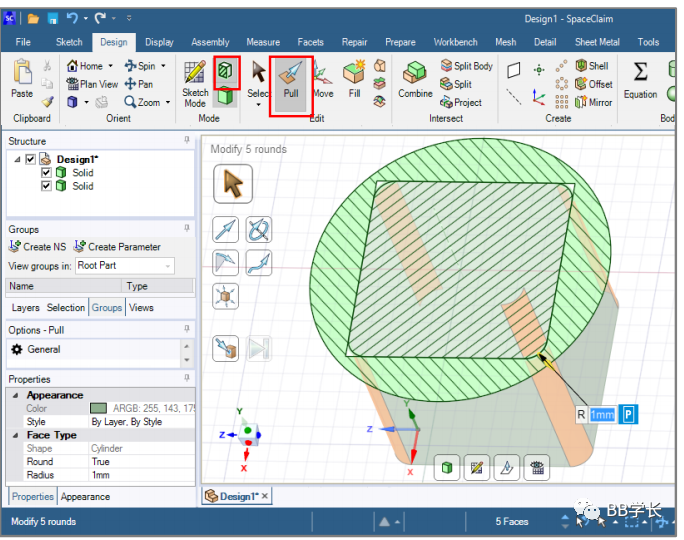Switch to Sketch ribbon tab
684x540 pixels.
(69, 42)
